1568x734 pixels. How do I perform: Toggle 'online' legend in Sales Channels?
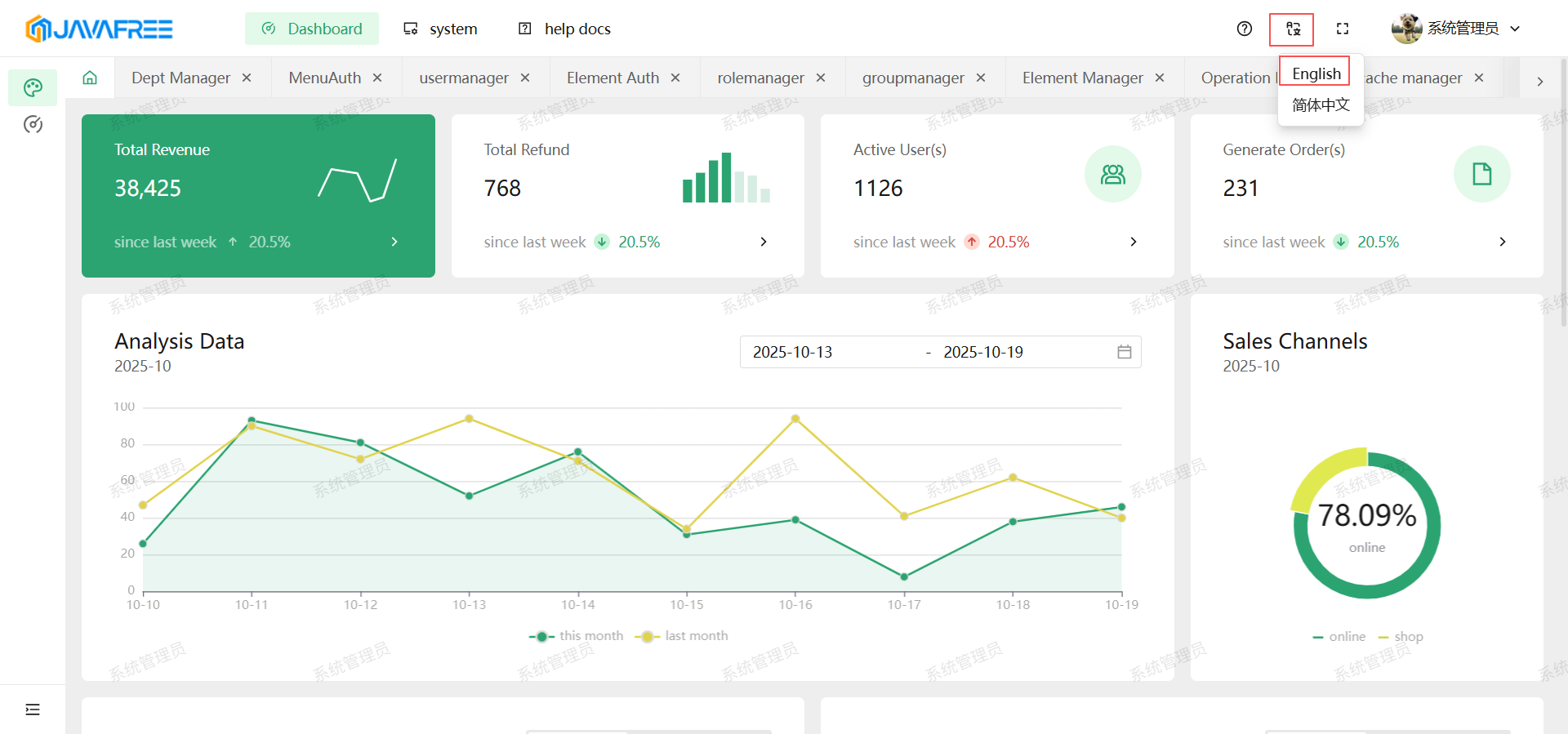(1339, 637)
